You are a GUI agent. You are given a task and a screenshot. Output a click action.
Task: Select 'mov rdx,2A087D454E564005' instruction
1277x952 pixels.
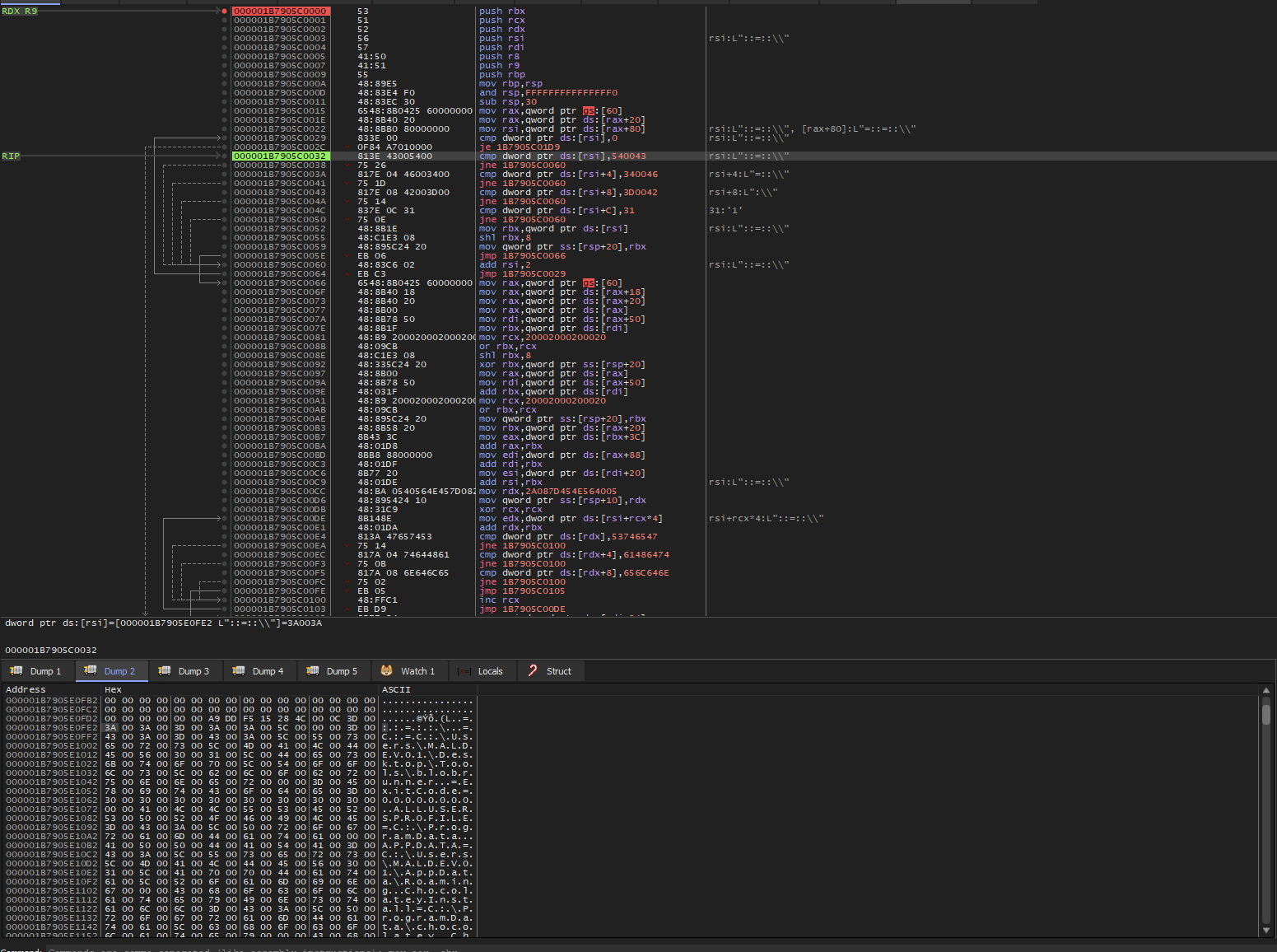tap(548, 491)
